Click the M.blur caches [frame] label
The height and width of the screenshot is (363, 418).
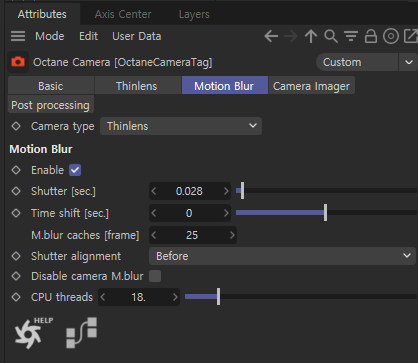pyautogui.click(x=85, y=235)
